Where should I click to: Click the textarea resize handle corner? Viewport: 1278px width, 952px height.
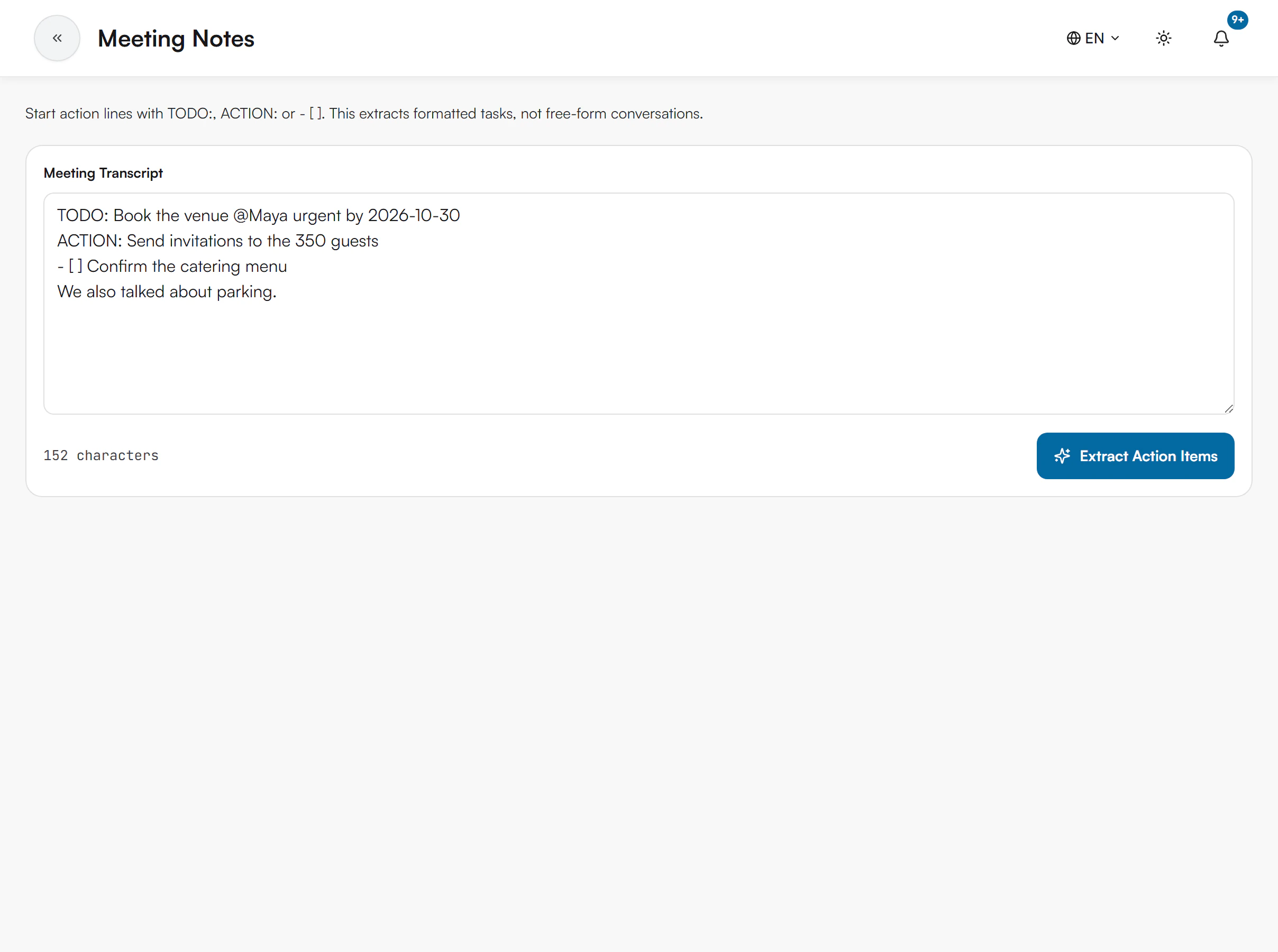1228,409
